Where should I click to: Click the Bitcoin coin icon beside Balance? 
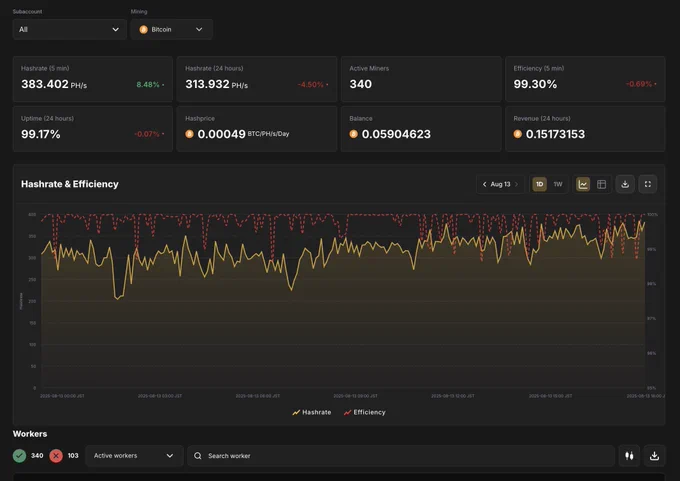pyautogui.click(x=353, y=134)
